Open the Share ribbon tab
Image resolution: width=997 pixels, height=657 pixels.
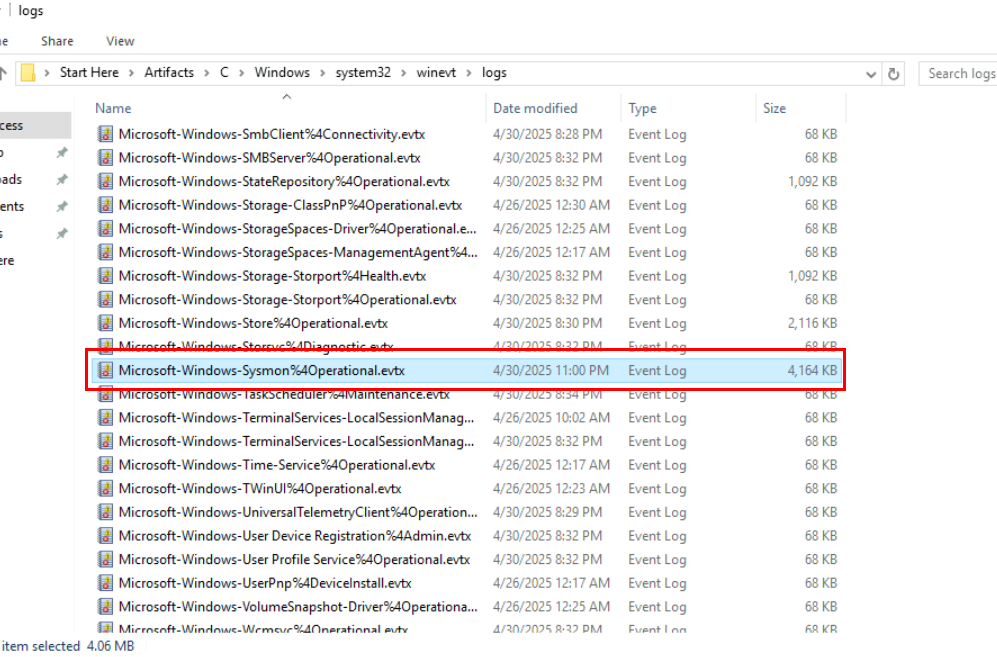tap(57, 41)
